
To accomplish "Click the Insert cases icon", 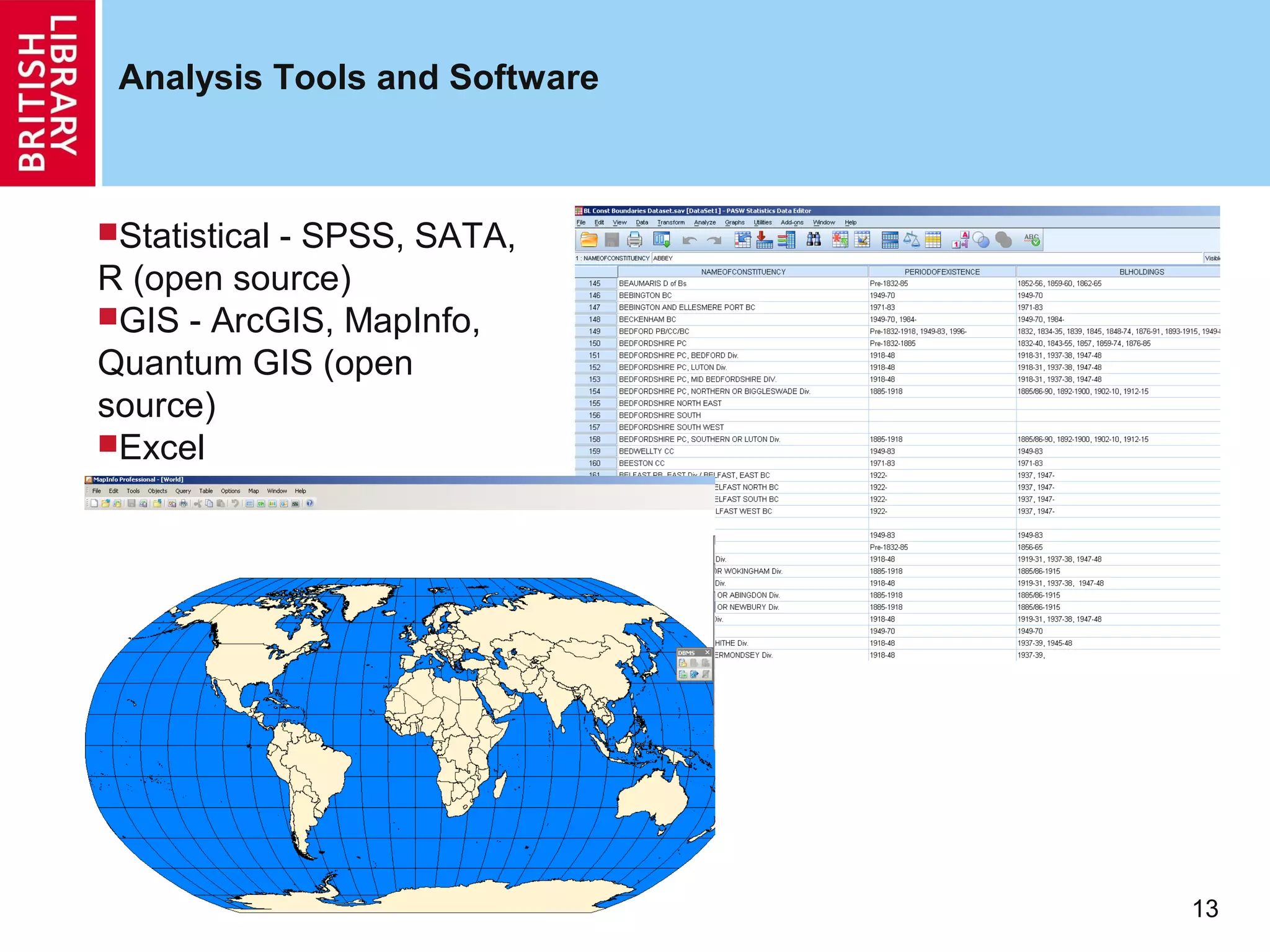I will coord(840,240).
